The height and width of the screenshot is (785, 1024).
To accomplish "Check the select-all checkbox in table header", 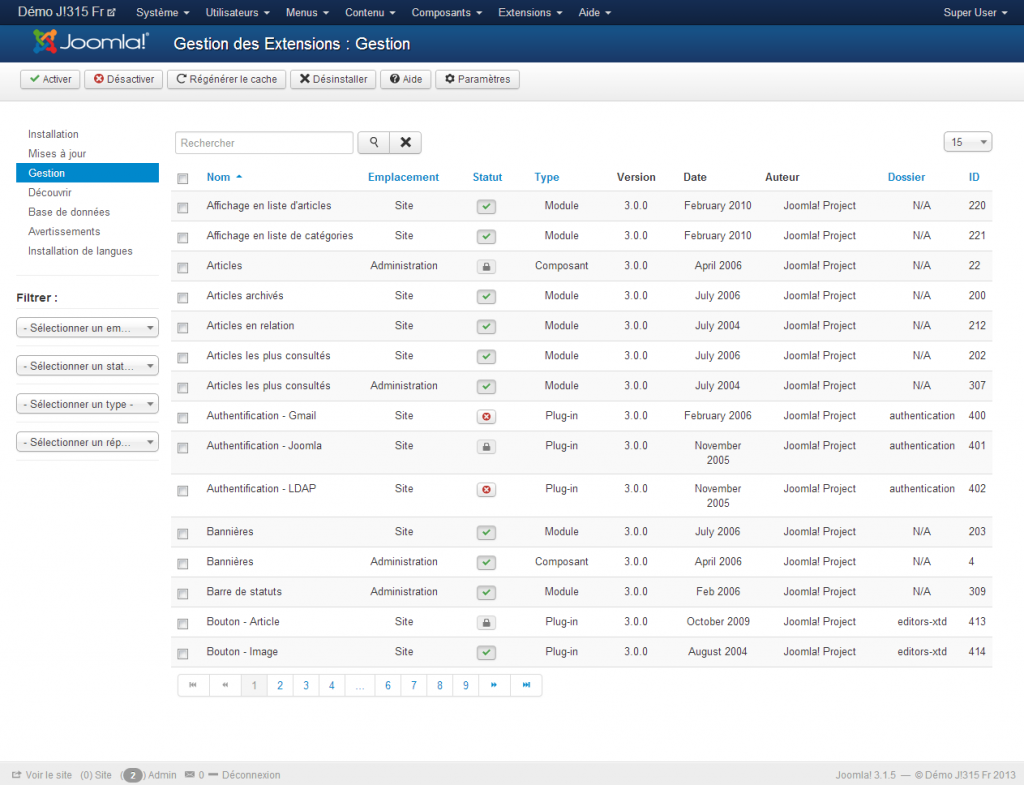I will coord(182,179).
